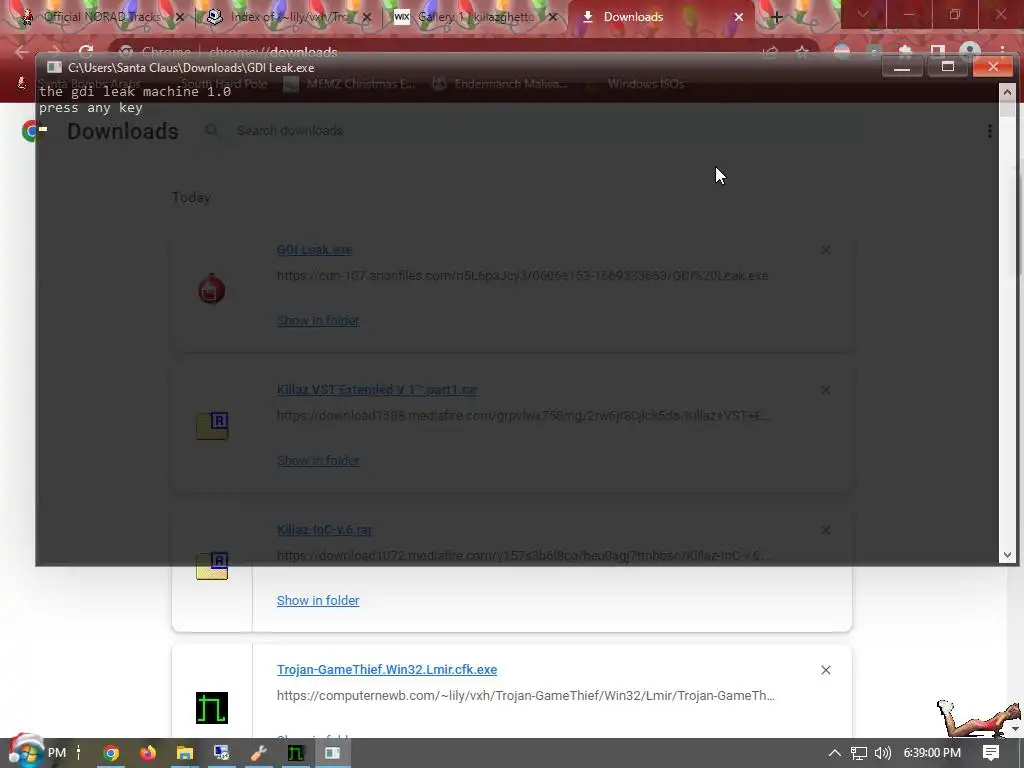
Task: Select the Downloads tab in Chrome
Action: 661,17
